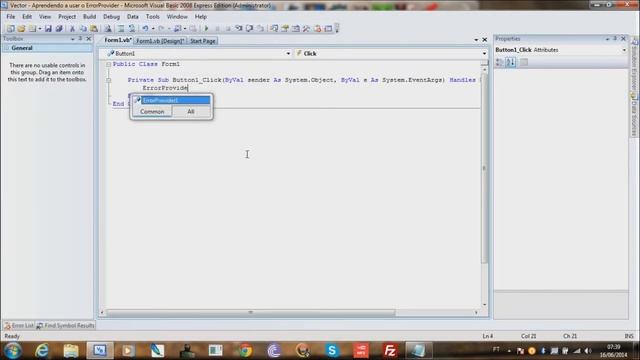Toggle auto-hide pin on Properties panel

pyautogui.click(x=615, y=38)
